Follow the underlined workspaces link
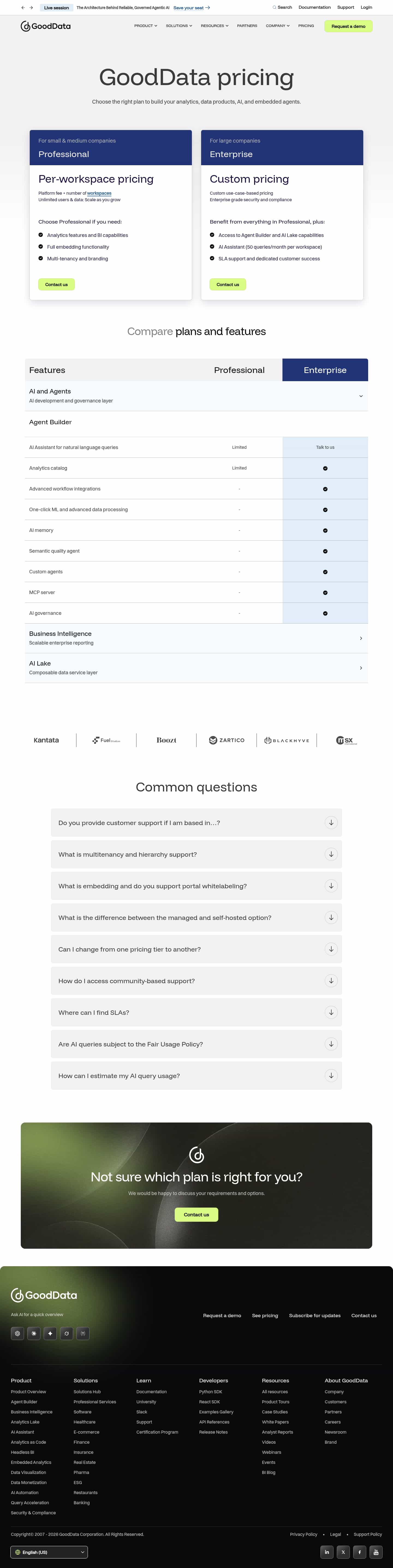The height and width of the screenshot is (1568, 393). pos(99,194)
